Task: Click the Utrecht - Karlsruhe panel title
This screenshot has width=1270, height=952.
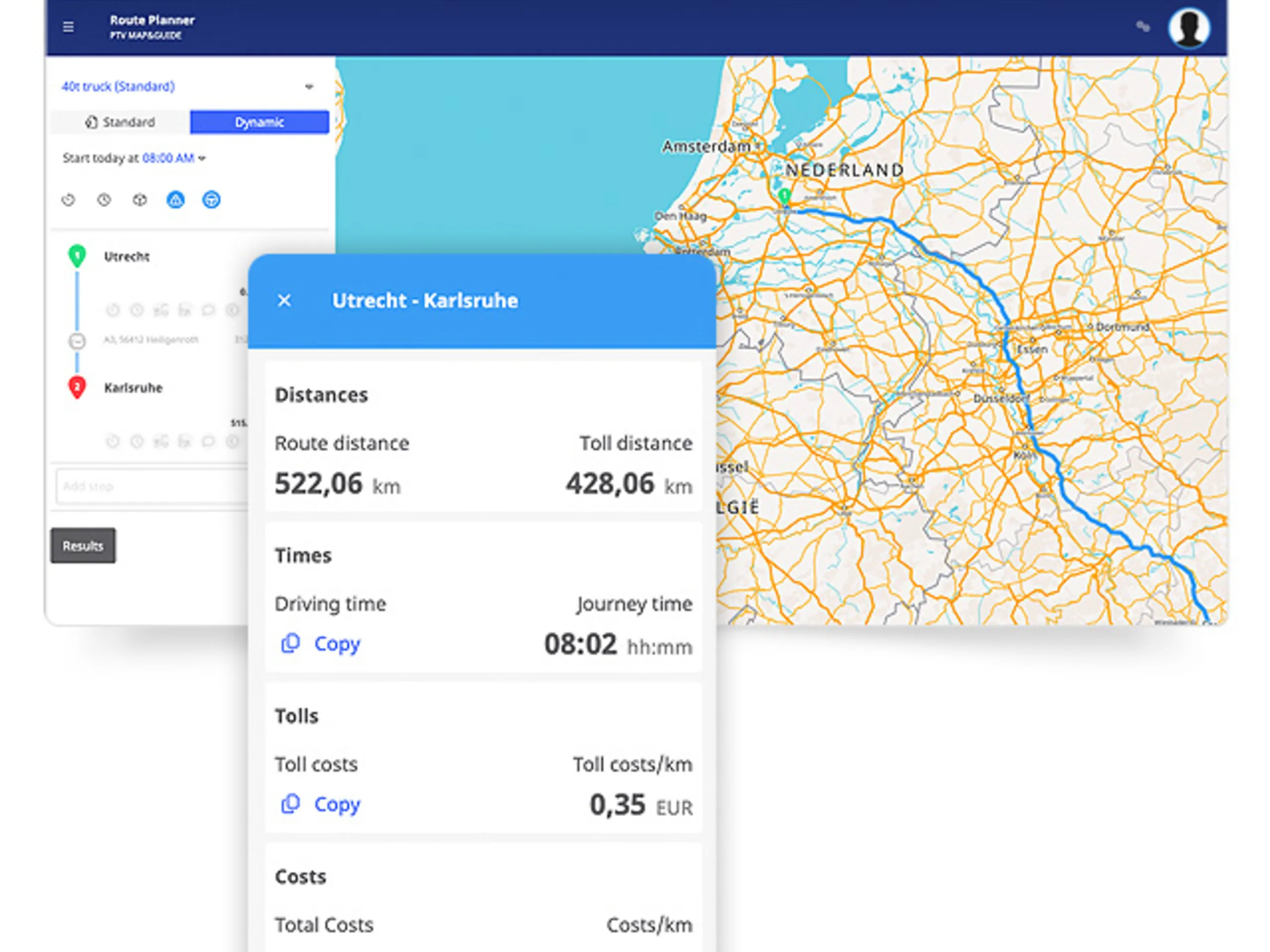Action: tap(425, 300)
